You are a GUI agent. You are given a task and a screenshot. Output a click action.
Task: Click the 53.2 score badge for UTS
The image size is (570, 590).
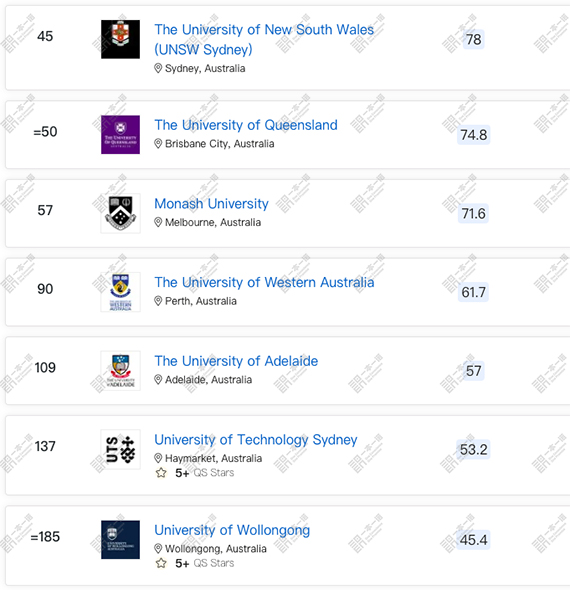point(473,449)
